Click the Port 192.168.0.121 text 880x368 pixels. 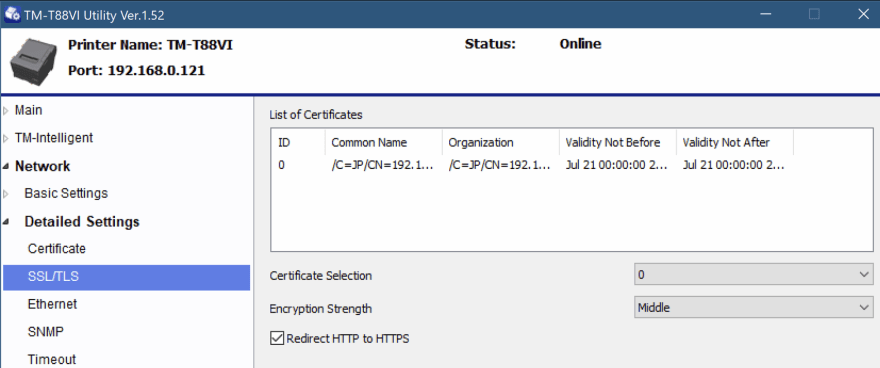pyautogui.click(x=136, y=71)
